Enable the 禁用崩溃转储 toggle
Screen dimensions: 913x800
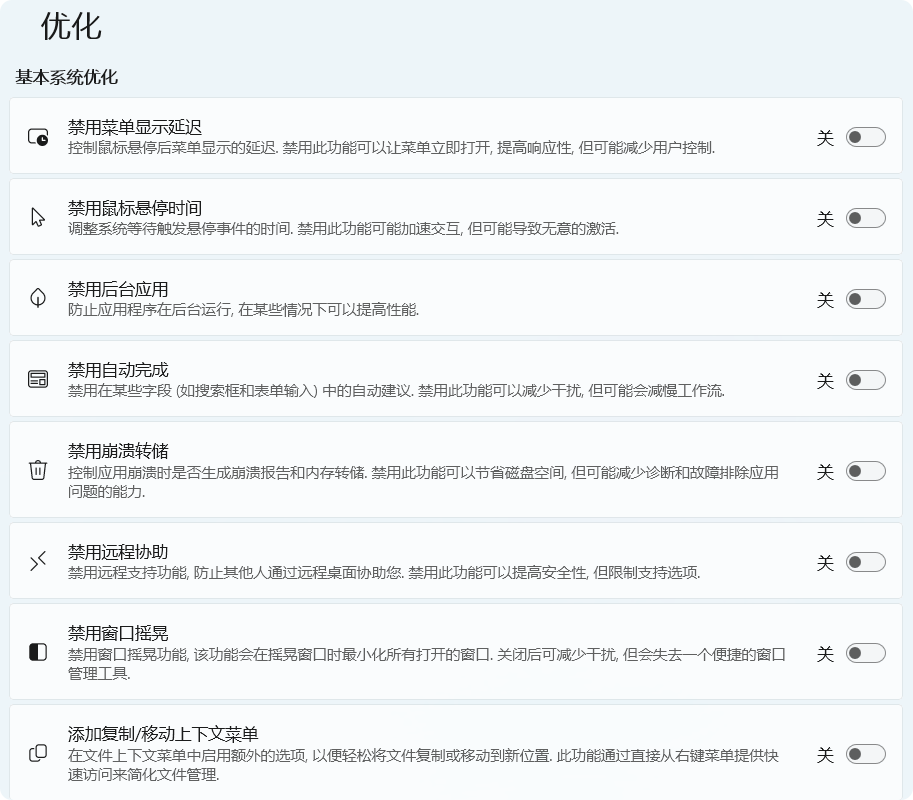pos(865,471)
